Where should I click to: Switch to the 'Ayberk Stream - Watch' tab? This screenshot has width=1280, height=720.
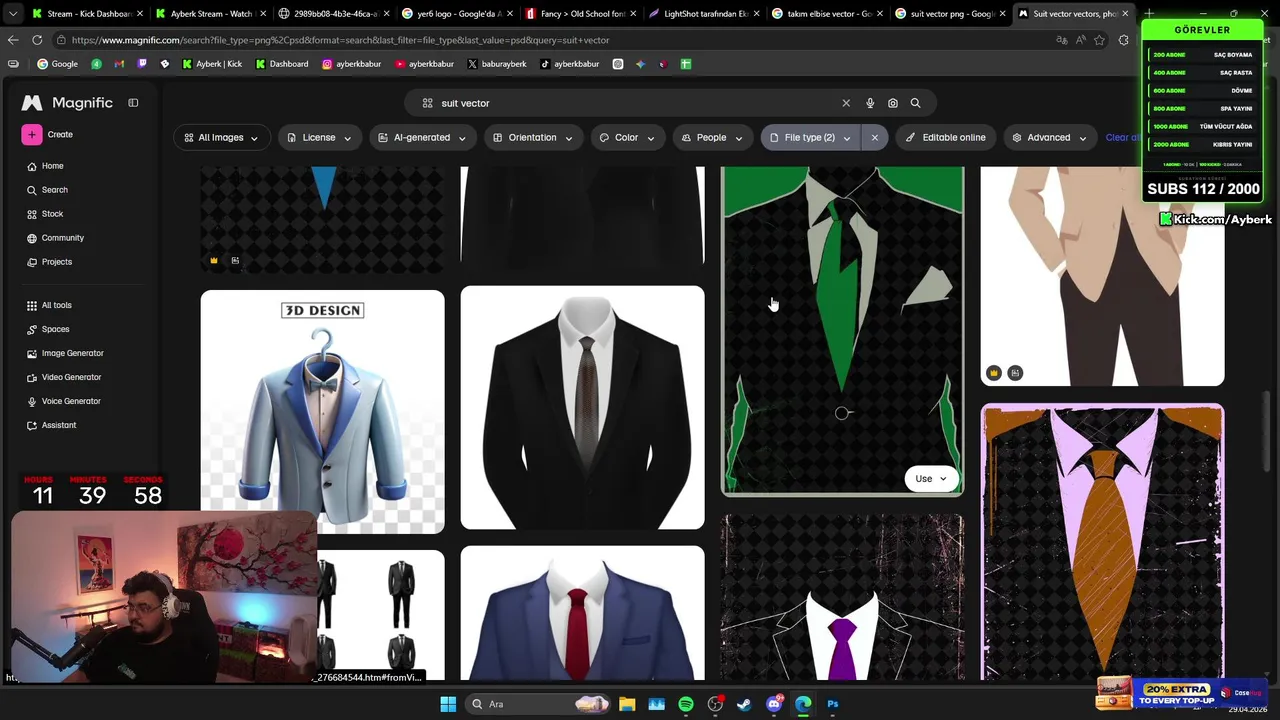tap(210, 14)
